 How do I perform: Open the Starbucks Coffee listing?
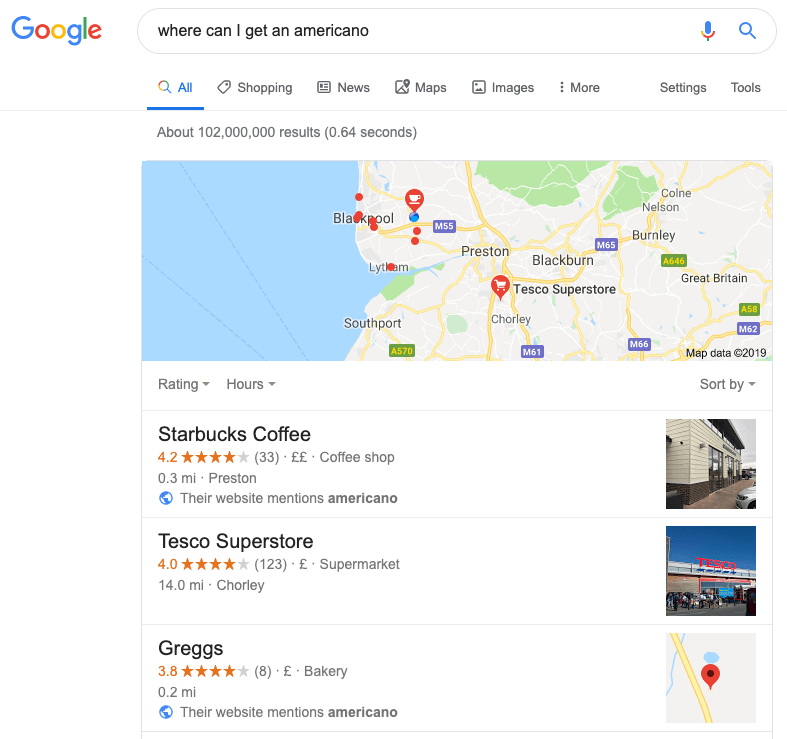234,435
